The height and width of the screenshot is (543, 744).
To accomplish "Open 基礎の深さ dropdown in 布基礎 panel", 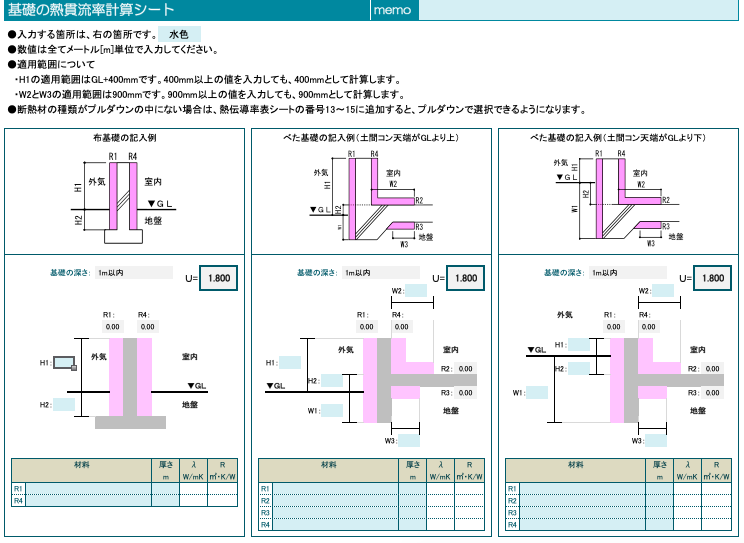I will pyautogui.click(x=134, y=272).
